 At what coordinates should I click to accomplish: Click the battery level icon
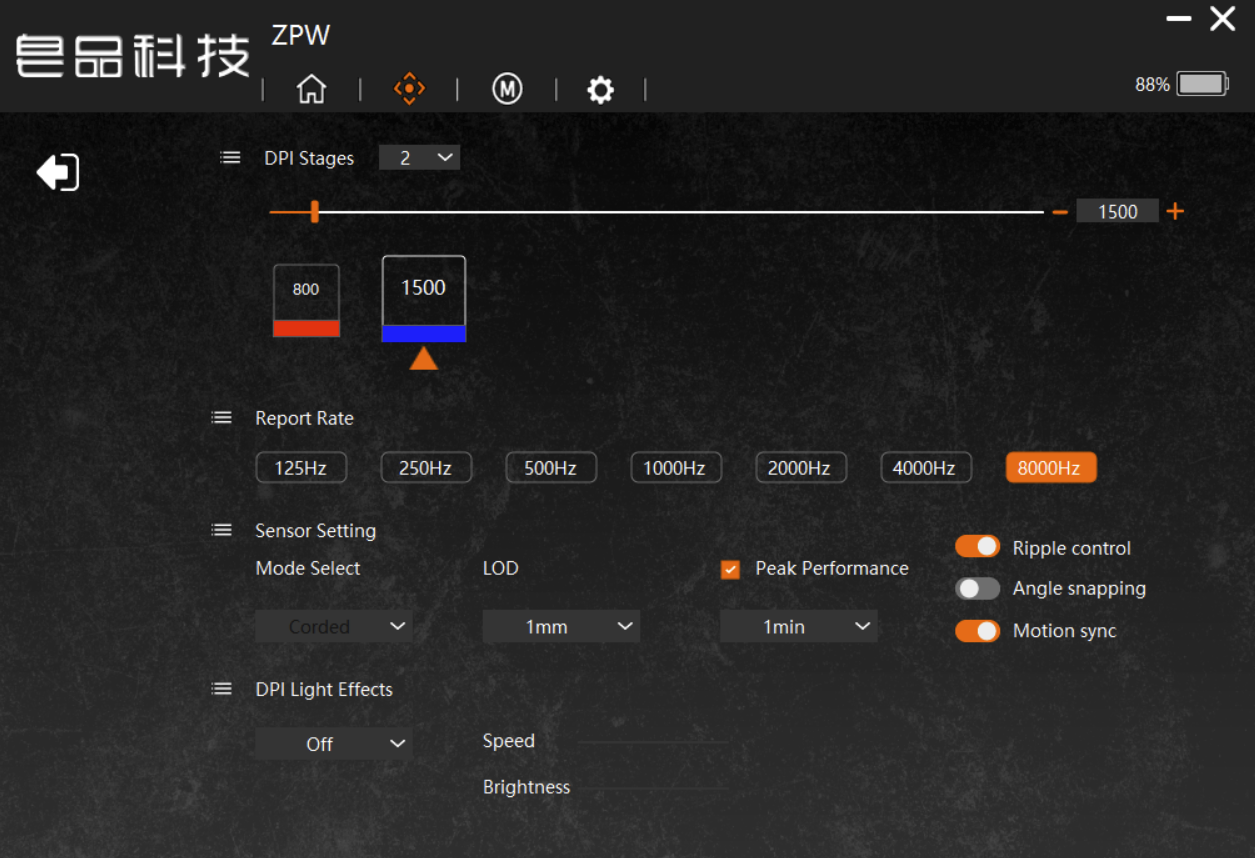(1202, 84)
